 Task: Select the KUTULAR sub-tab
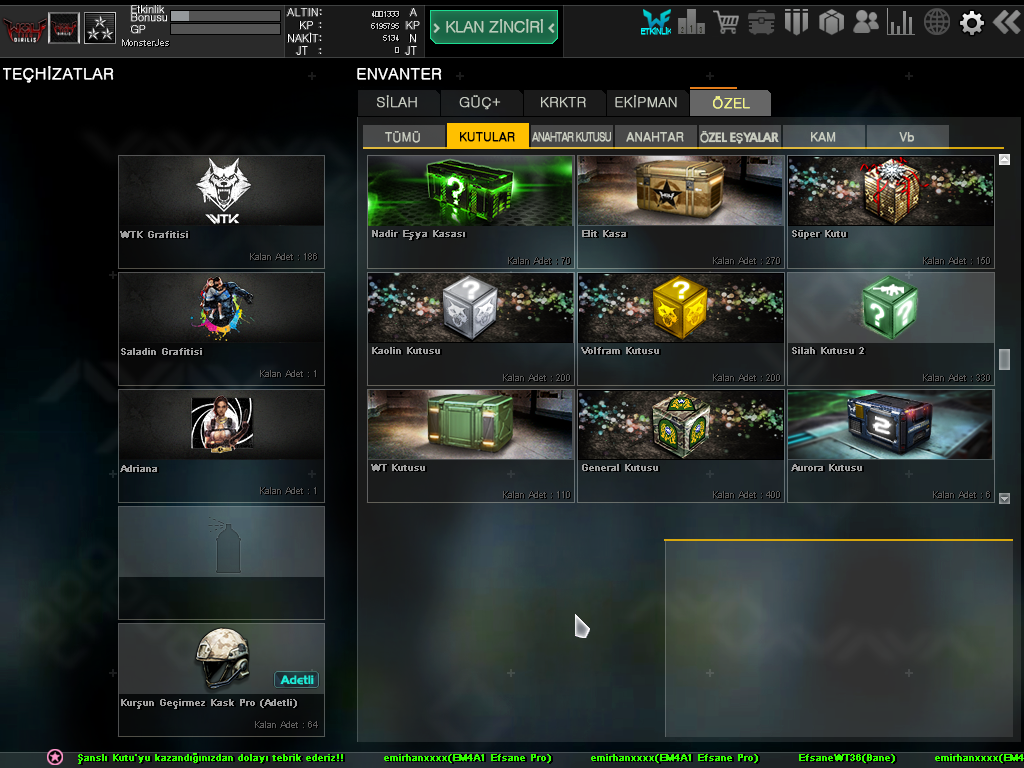pyautogui.click(x=487, y=136)
